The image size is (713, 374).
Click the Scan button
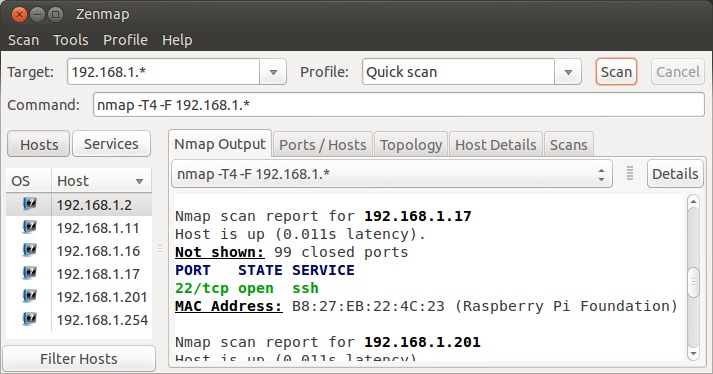(616, 72)
